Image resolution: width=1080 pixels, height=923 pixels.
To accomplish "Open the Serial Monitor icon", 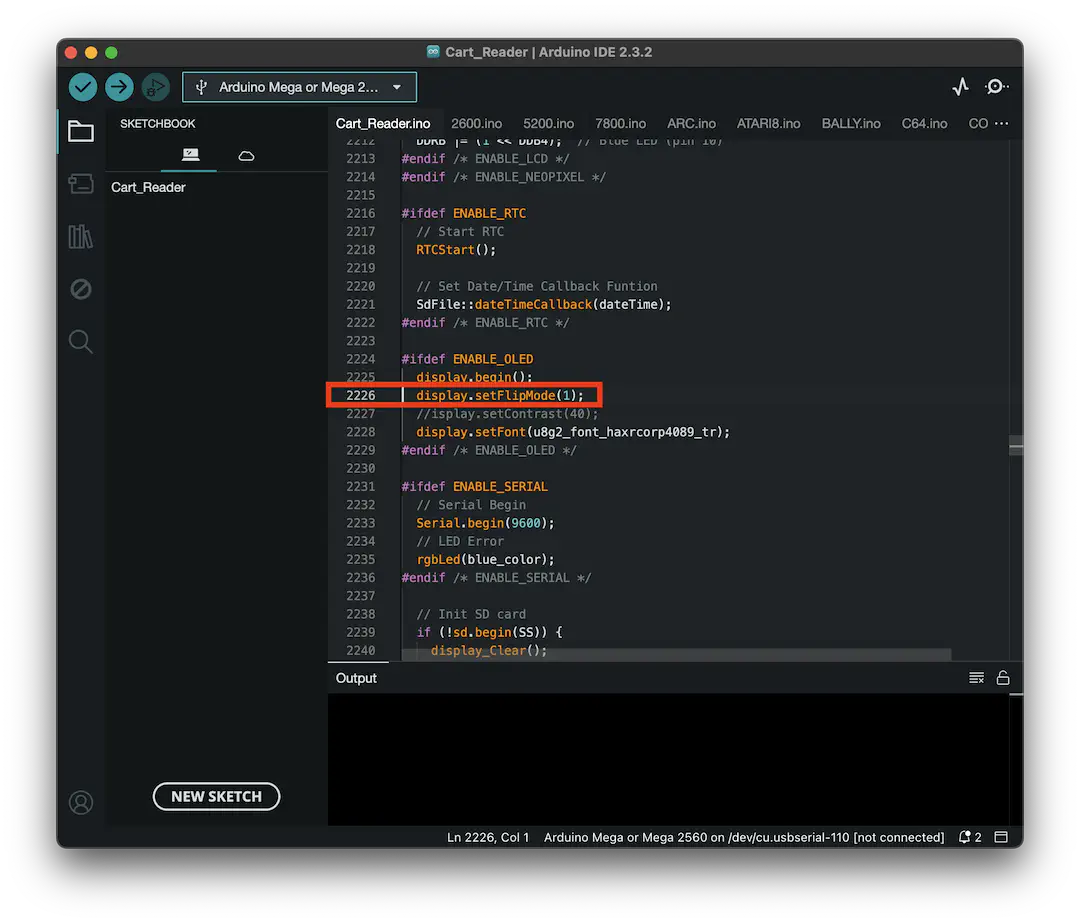I will pyautogui.click(x=996, y=87).
